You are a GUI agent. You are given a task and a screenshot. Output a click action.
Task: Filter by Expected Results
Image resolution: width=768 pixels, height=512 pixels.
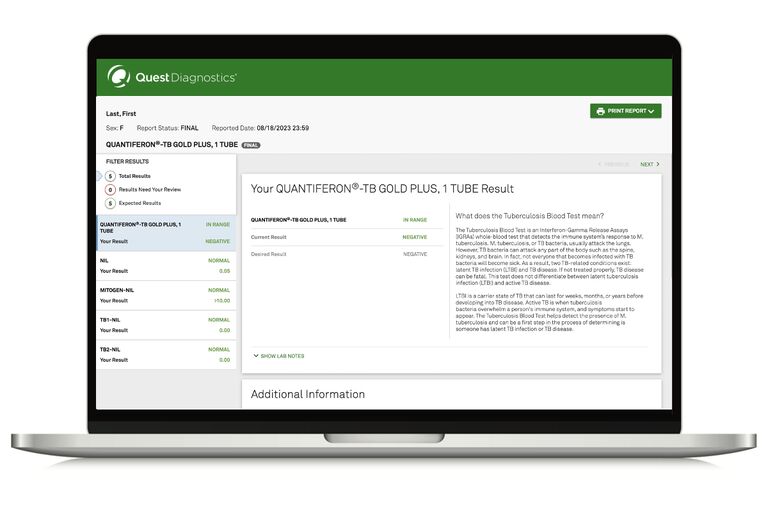pyautogui.click(x=139, y=203)
